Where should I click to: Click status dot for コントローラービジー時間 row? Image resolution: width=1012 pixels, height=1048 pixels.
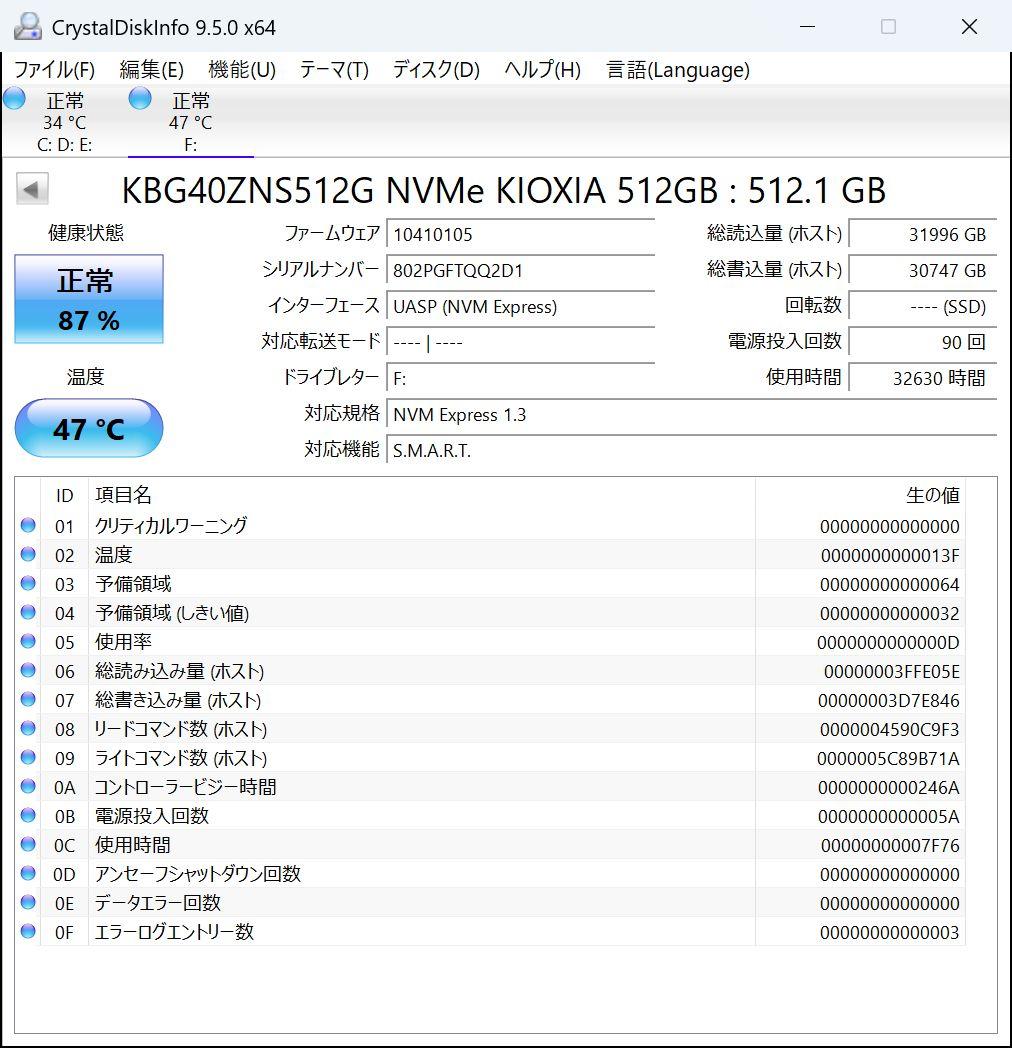tap(28, 787)
